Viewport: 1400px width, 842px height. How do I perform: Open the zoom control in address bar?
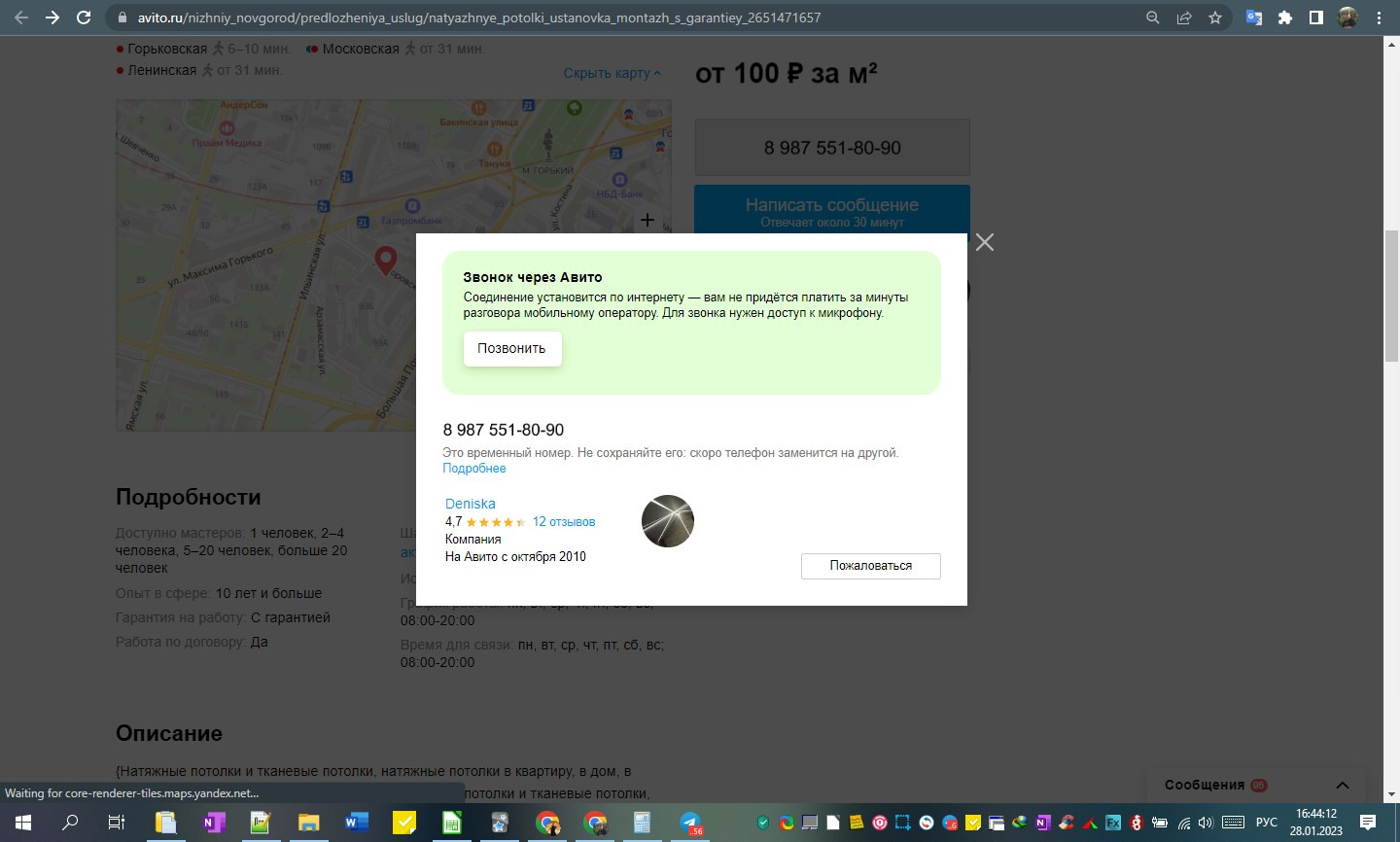click(1153, 18)
